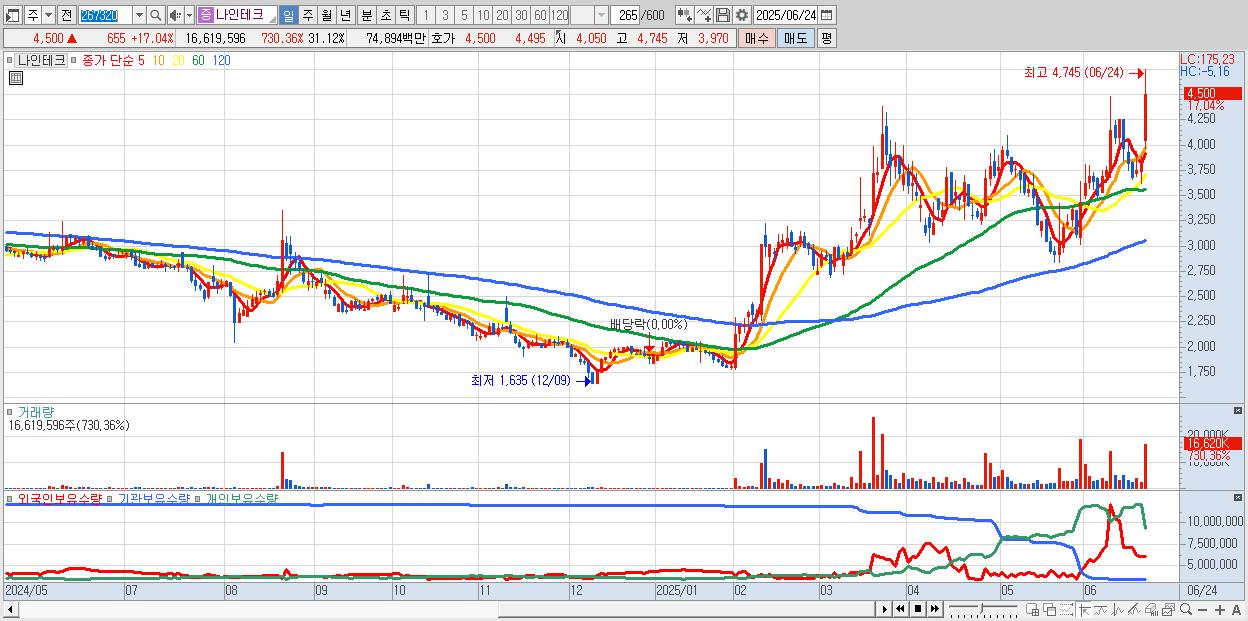
Task: Click the minus zoom-out icon at bottom-right
Action: pyautogui.click(x=1202, y=610)
